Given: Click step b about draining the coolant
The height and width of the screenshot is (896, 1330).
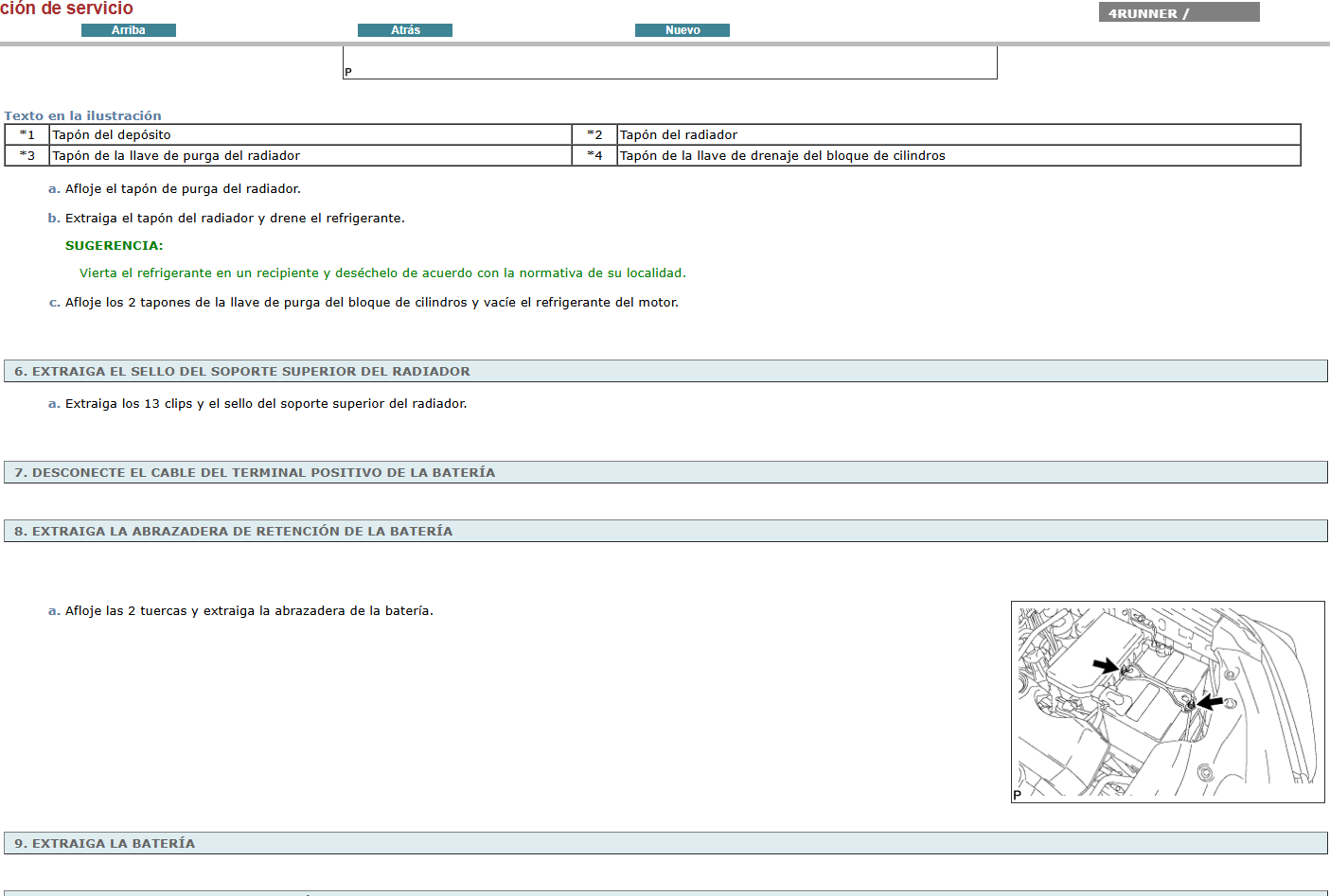Looking at the screenshot, I should 235,218.
